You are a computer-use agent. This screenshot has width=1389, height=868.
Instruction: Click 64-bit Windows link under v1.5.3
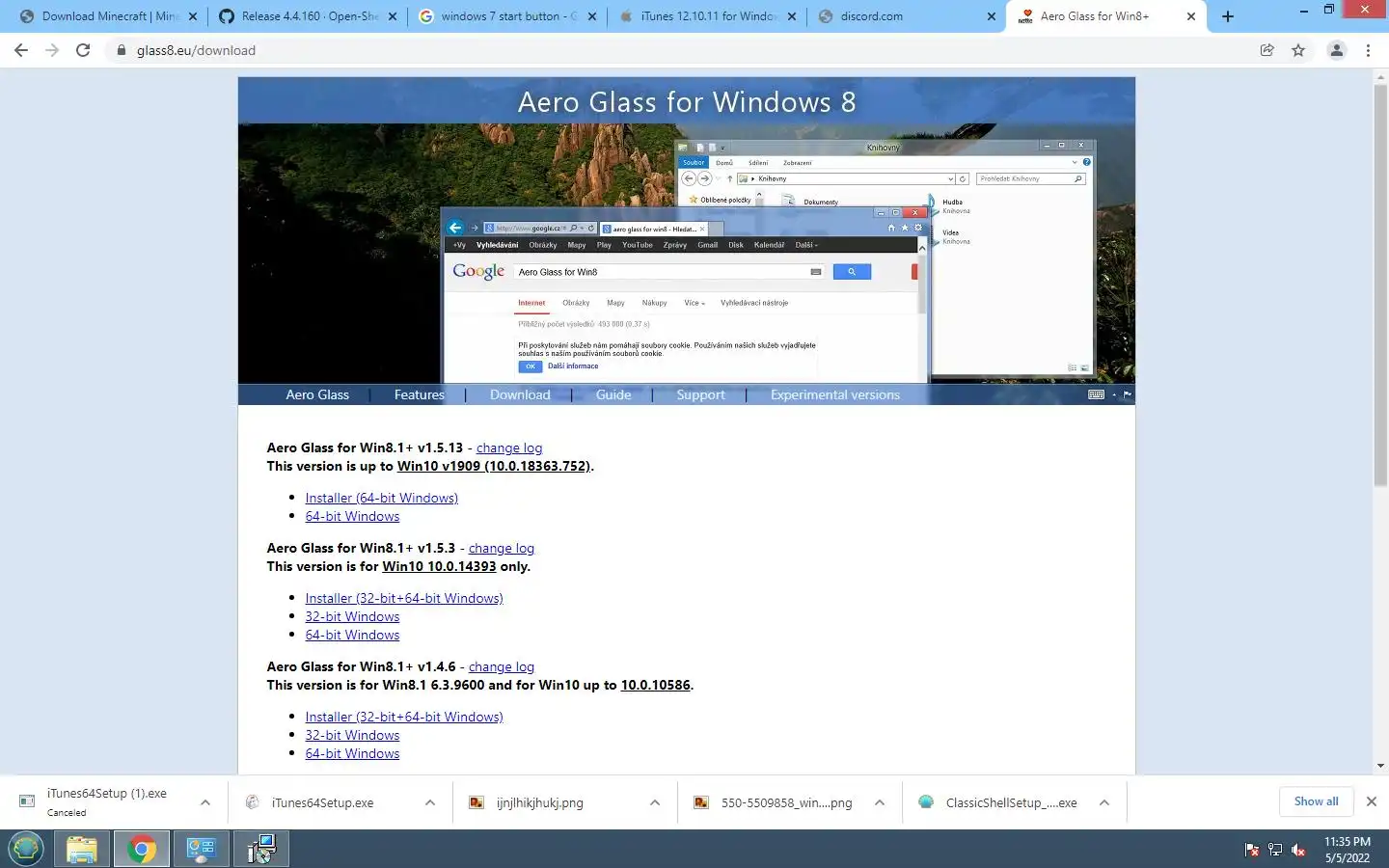click(x=352, y=635)
